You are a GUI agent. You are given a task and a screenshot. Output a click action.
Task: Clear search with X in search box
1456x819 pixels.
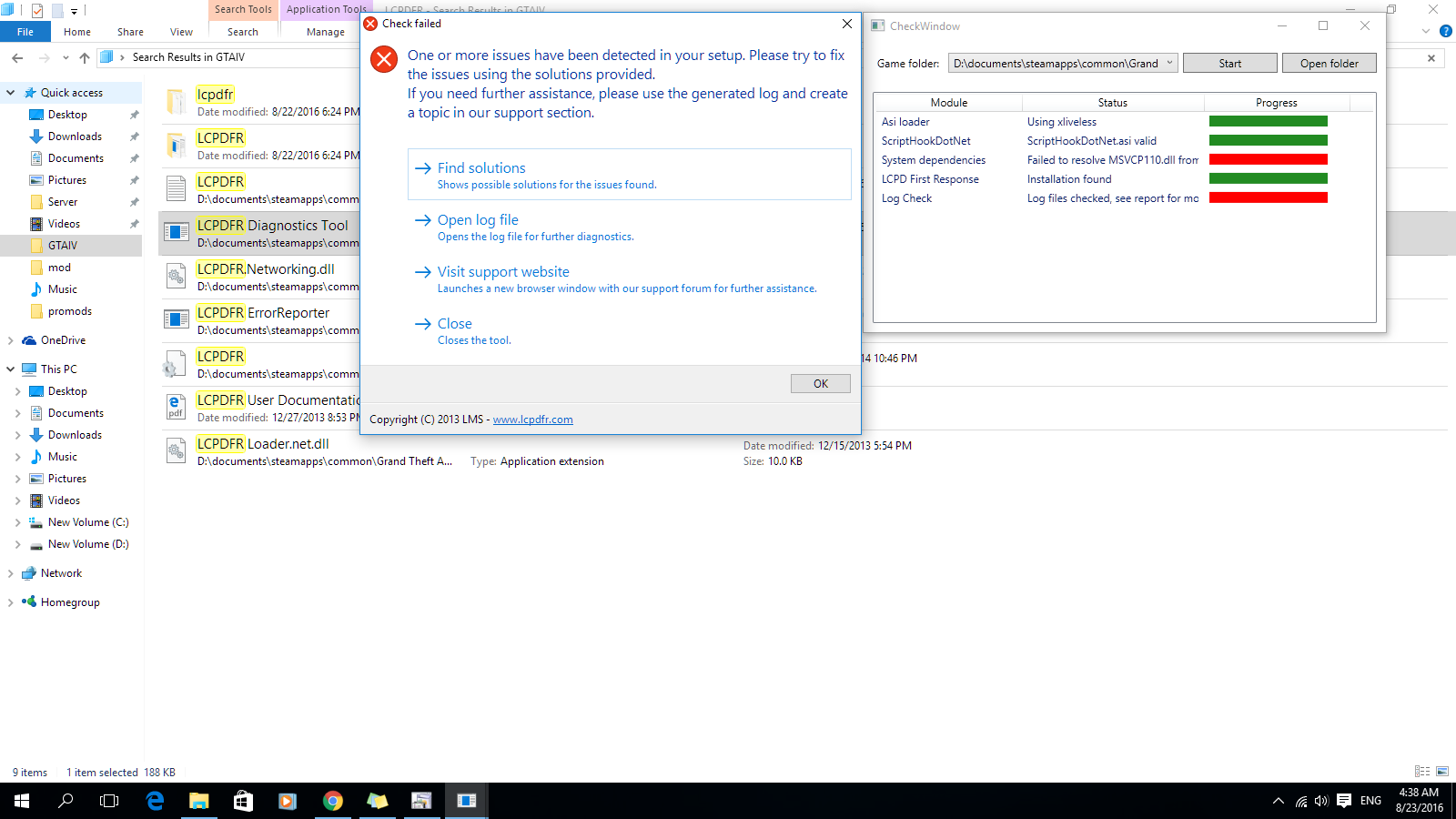(1431, 58)
